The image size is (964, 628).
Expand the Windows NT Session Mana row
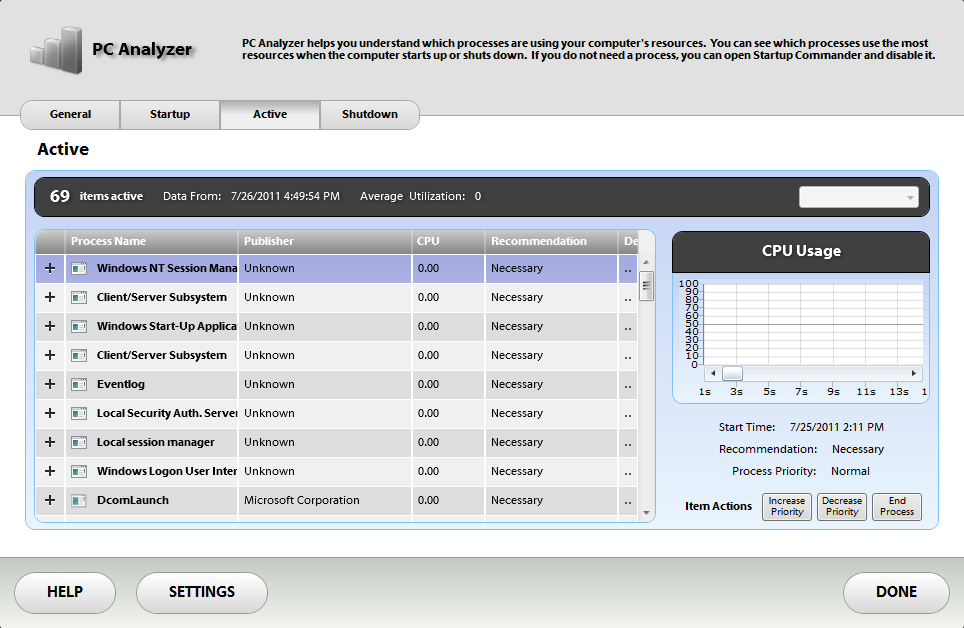point(50,268)
